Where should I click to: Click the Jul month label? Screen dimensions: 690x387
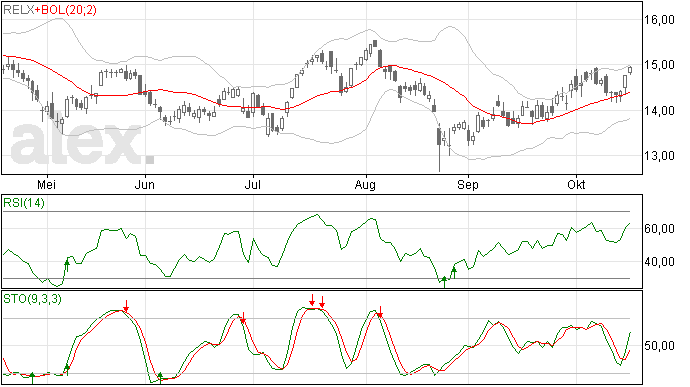[x=253, y=184]
